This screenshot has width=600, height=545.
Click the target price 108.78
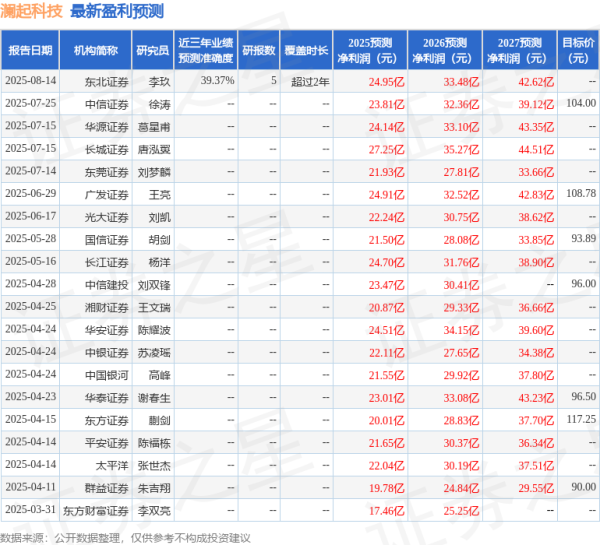point(581,193)
